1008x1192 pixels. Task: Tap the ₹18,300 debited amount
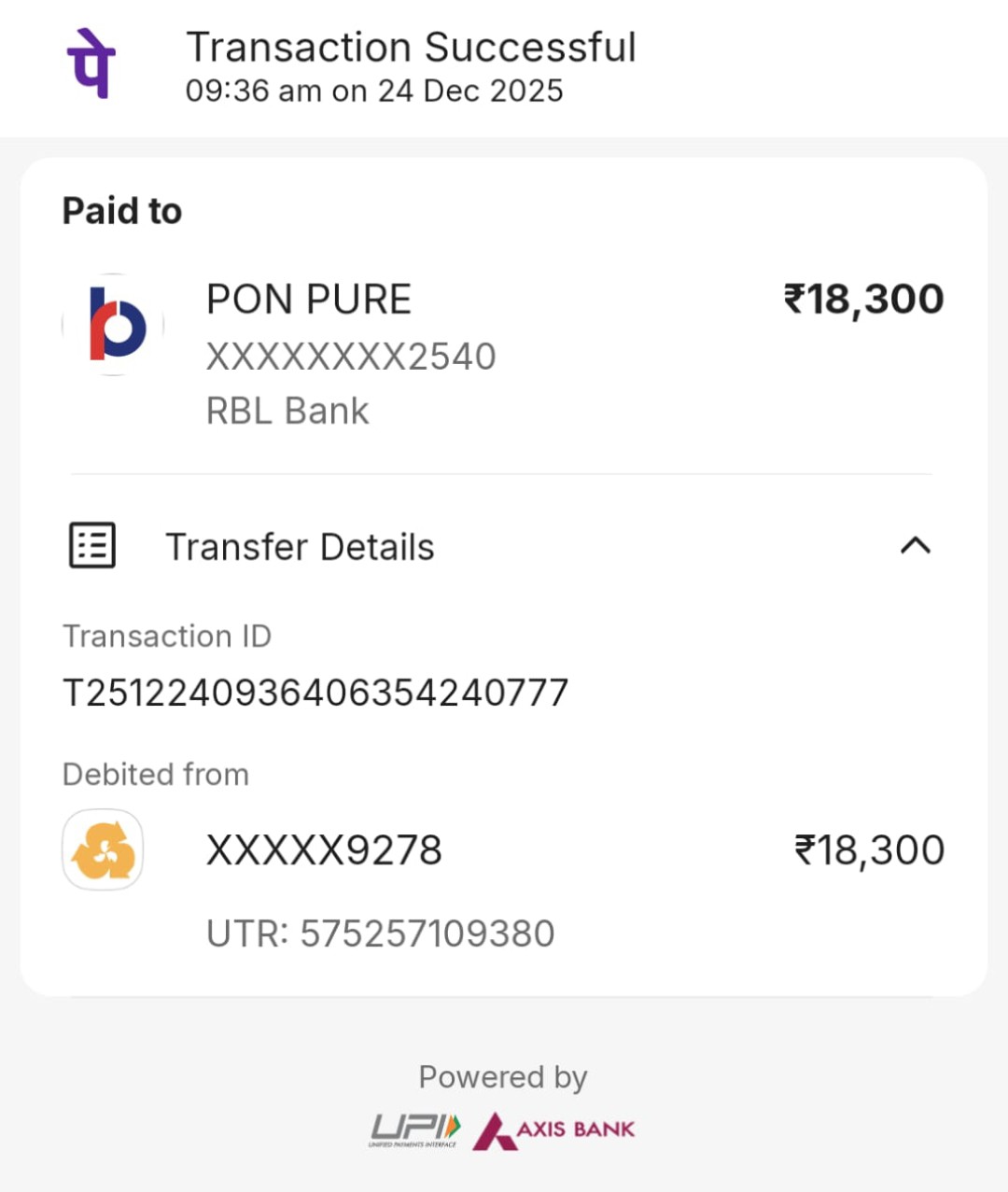pyautogui.click(x=869, y=850)
